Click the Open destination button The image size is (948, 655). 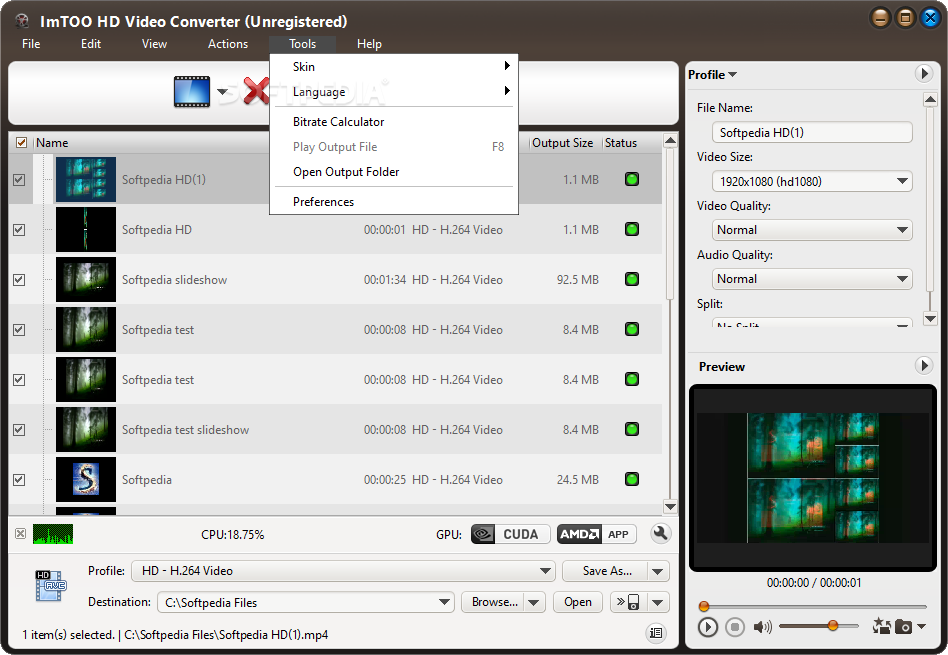(x=577, y=602)
